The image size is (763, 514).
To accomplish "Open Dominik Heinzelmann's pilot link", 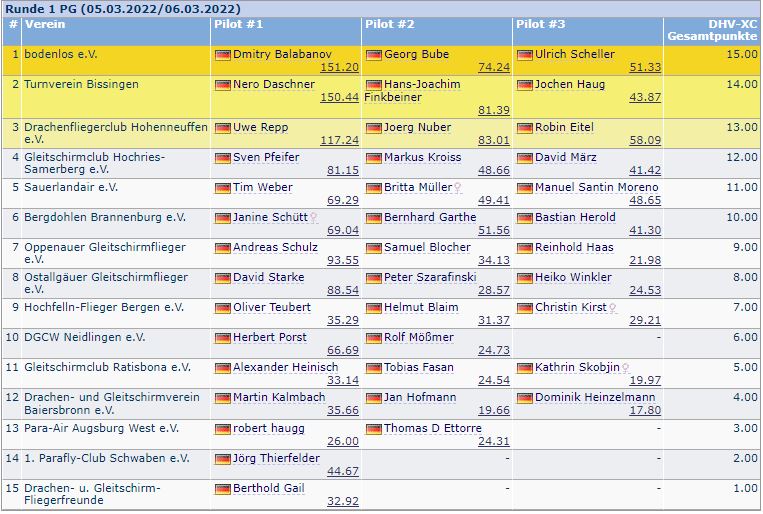I will pos(595,397).
